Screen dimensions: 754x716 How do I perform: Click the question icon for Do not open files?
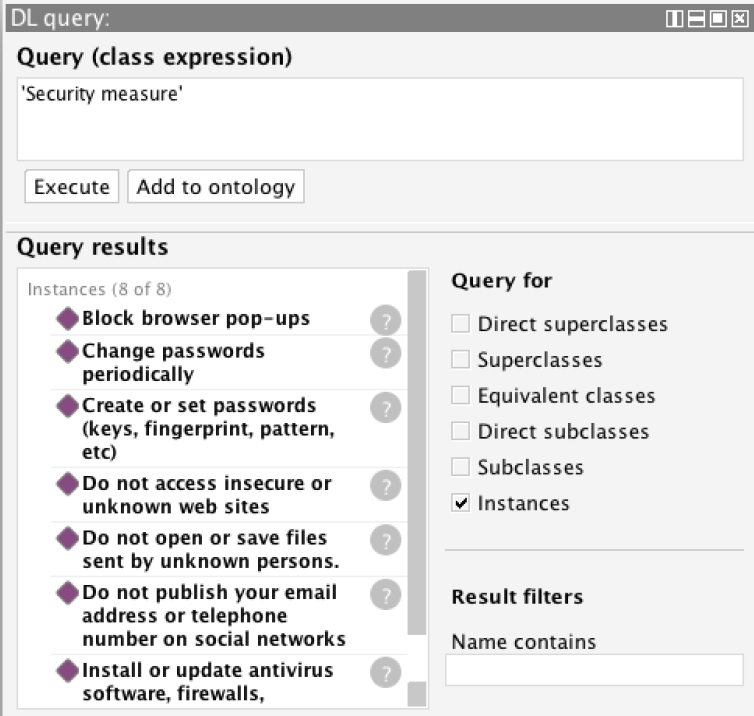coord(385,539)
